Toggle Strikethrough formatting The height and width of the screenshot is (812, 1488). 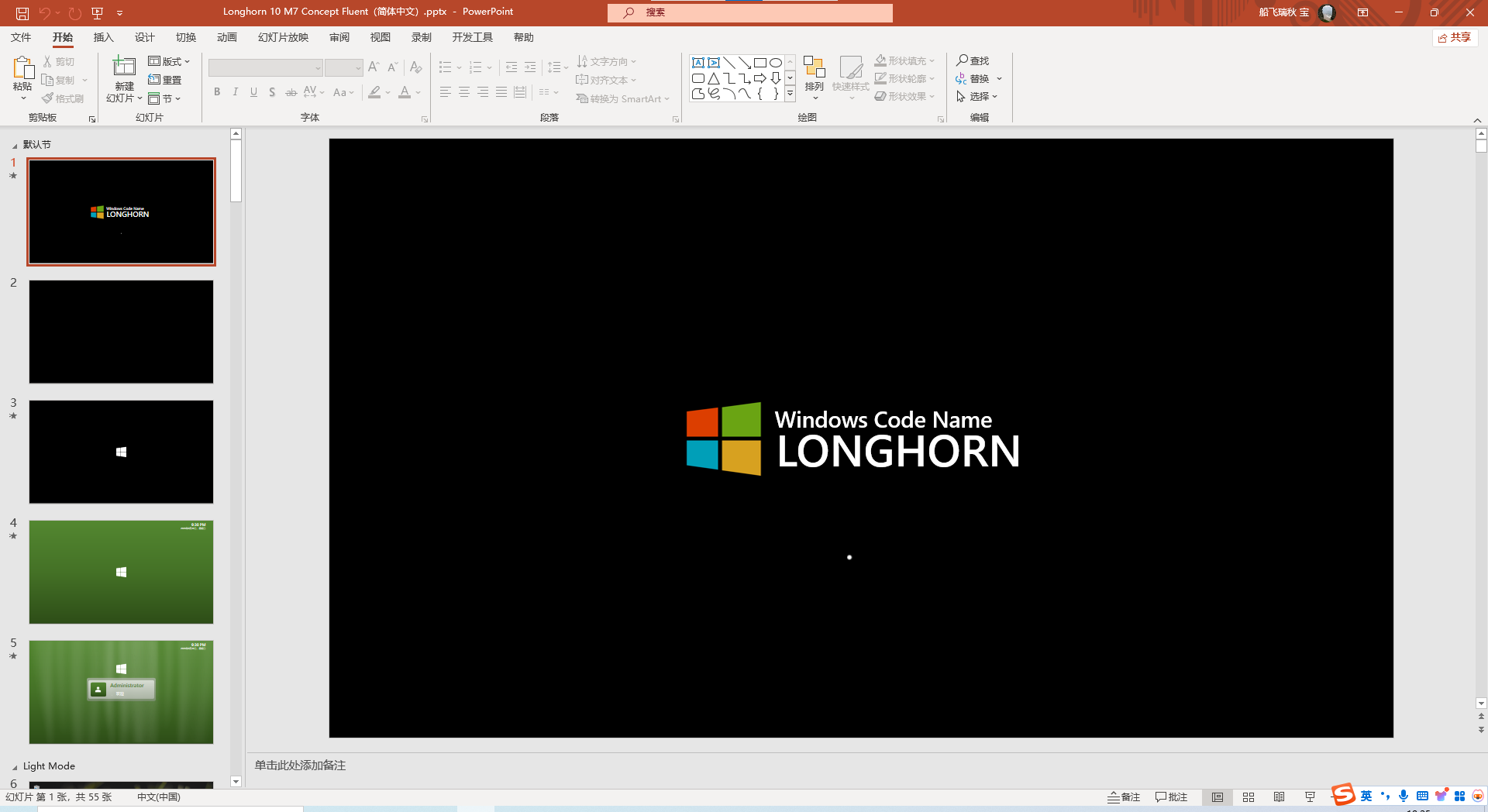[x=291, y=92]
